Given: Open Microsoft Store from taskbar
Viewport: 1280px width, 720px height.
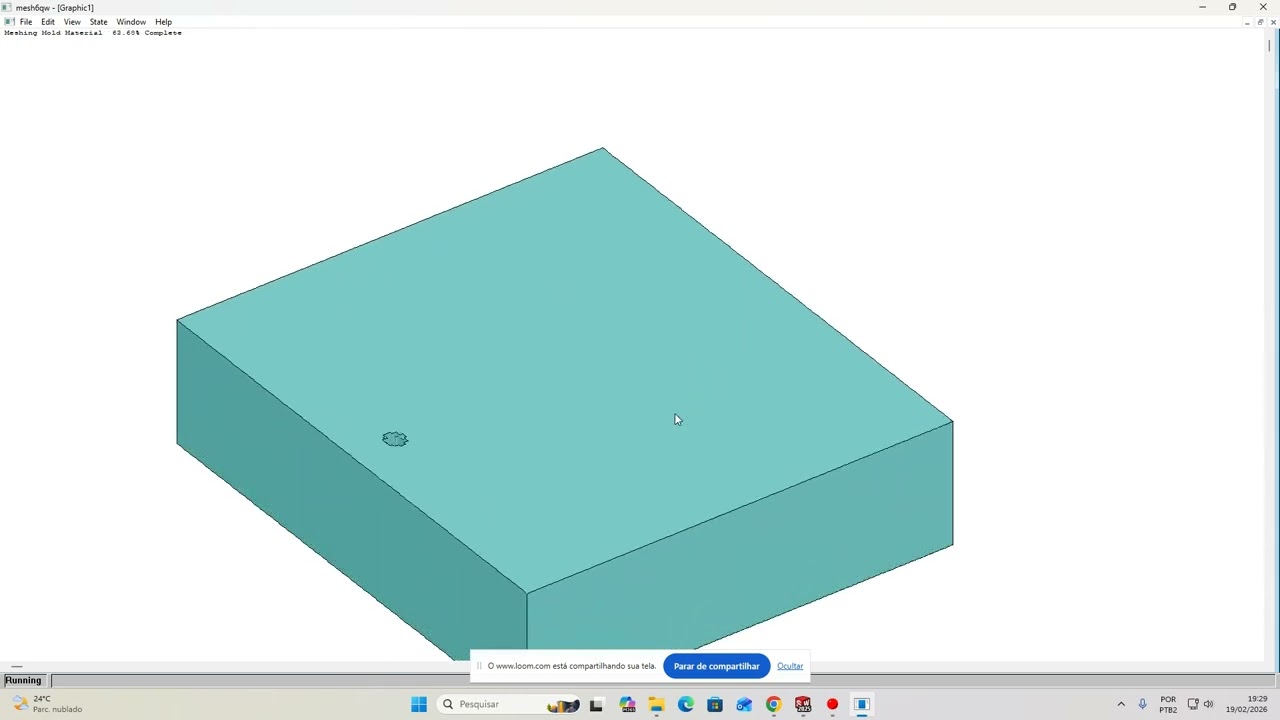Looking at the screenshot, I should click(x=714, y=704).
